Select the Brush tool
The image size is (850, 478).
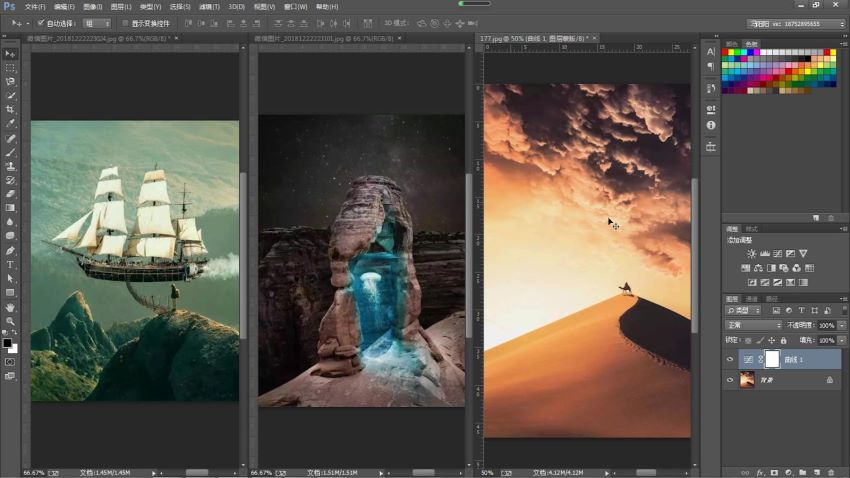pyautogui.click(x=10, y=152)
